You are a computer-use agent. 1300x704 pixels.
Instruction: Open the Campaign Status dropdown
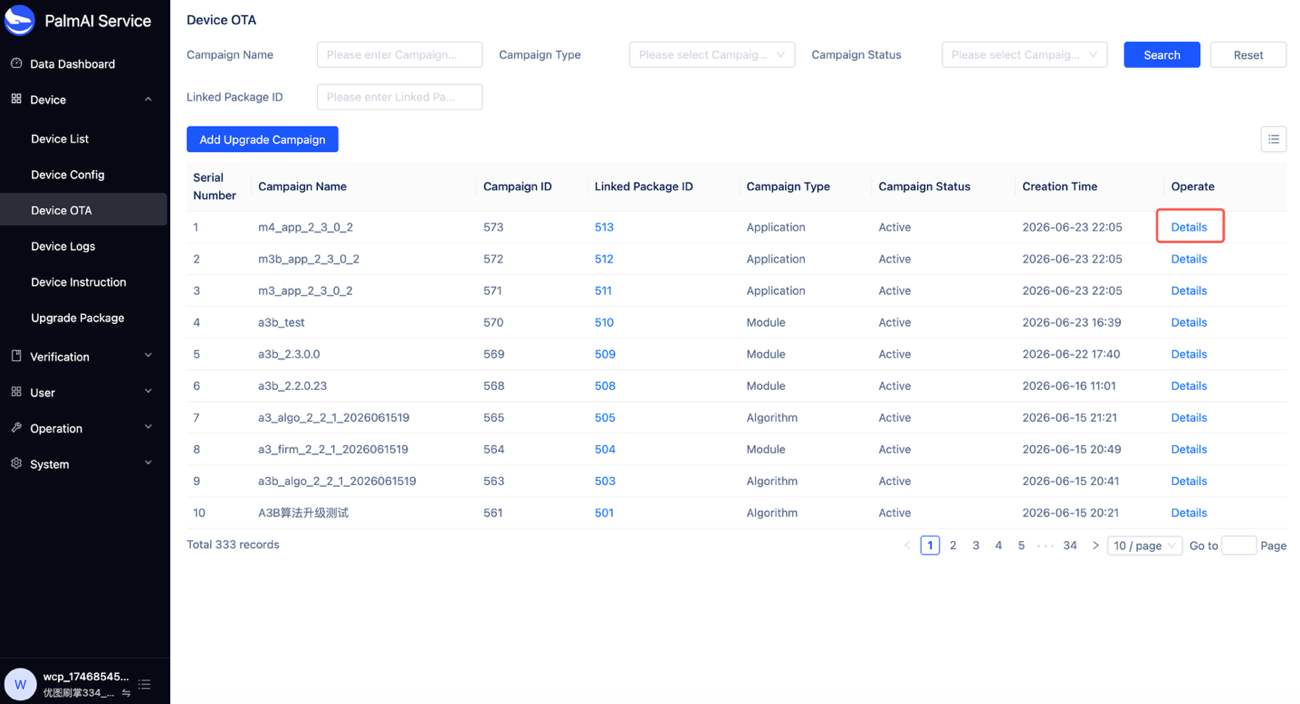point(1024,55)
